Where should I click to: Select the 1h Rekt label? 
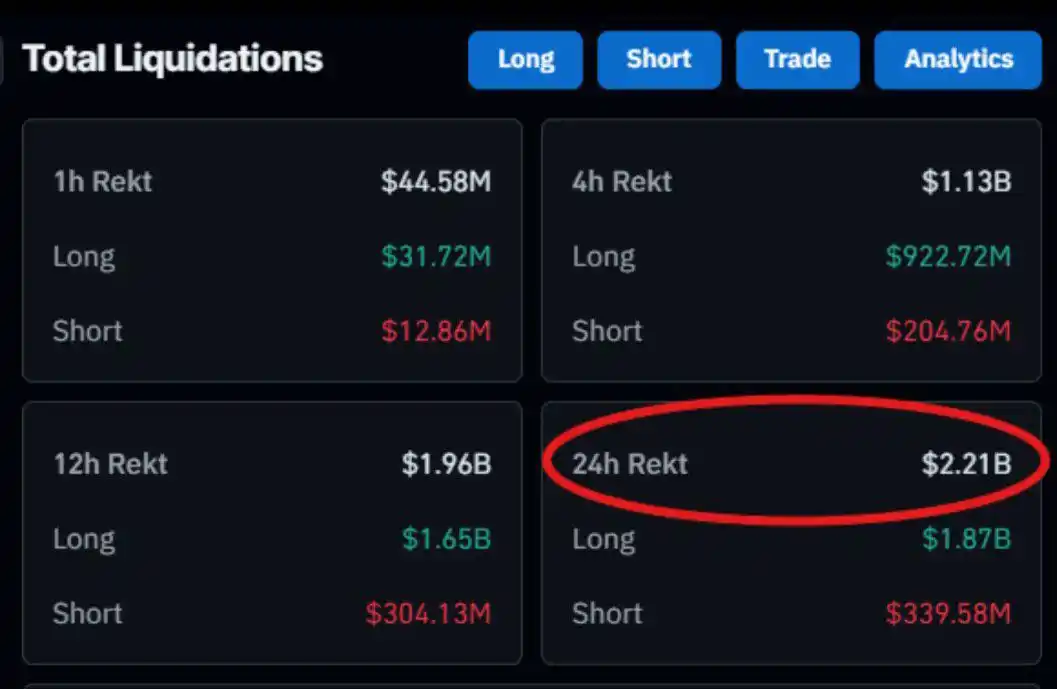pyautogui.click(x=102, y=181)
